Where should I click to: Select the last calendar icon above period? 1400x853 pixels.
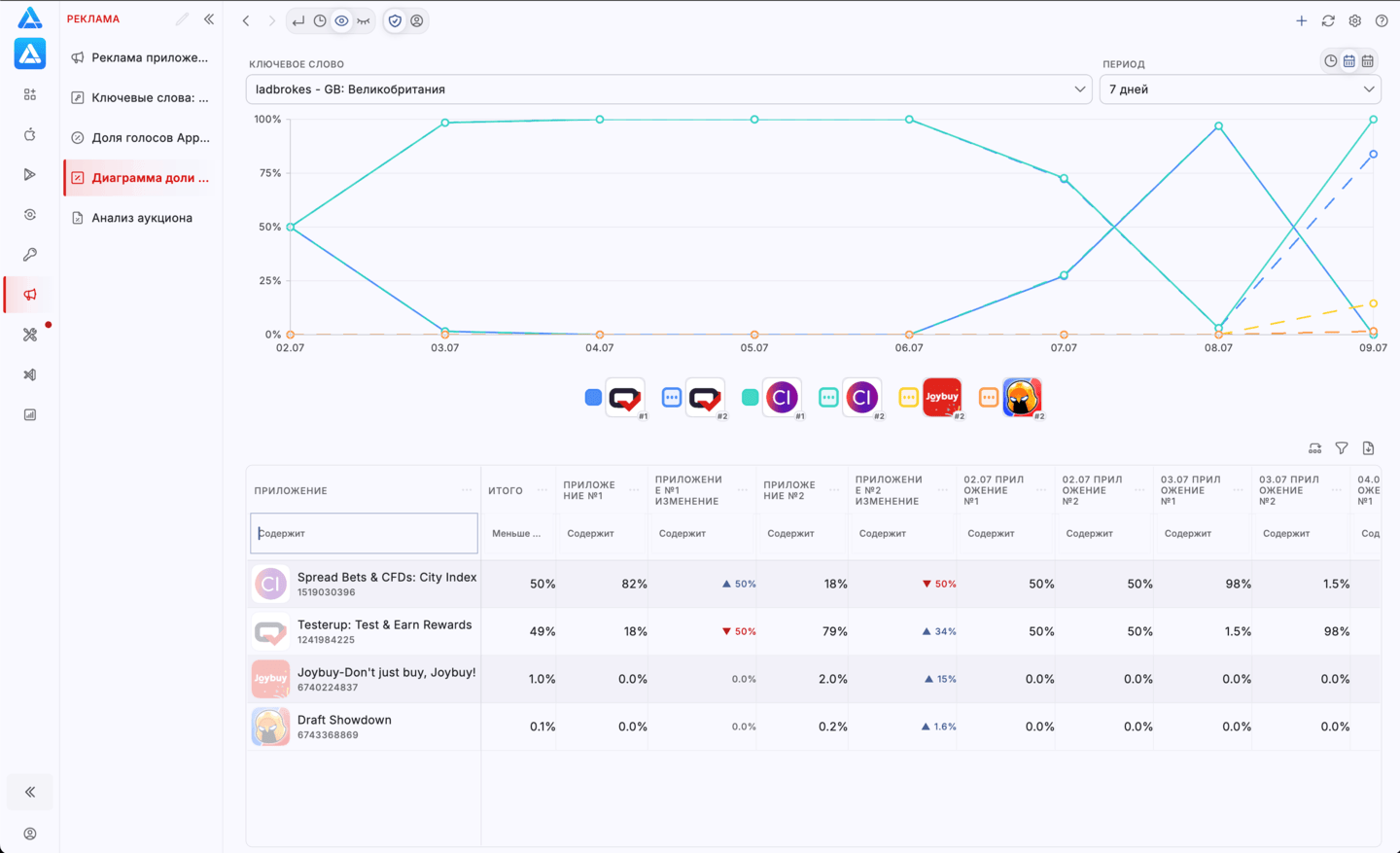[1367, 61]
